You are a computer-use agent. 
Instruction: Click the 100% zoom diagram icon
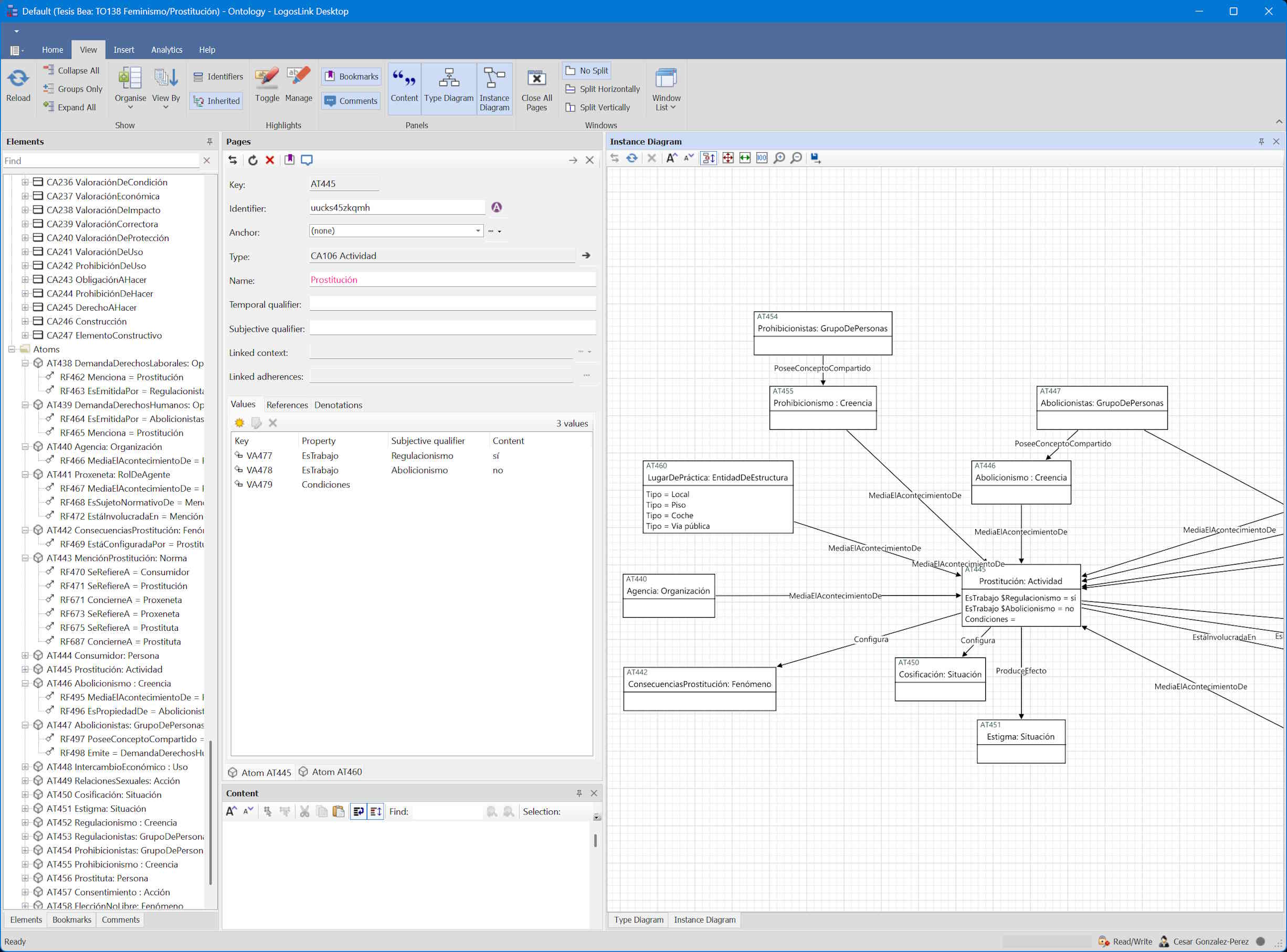point(762,158)
